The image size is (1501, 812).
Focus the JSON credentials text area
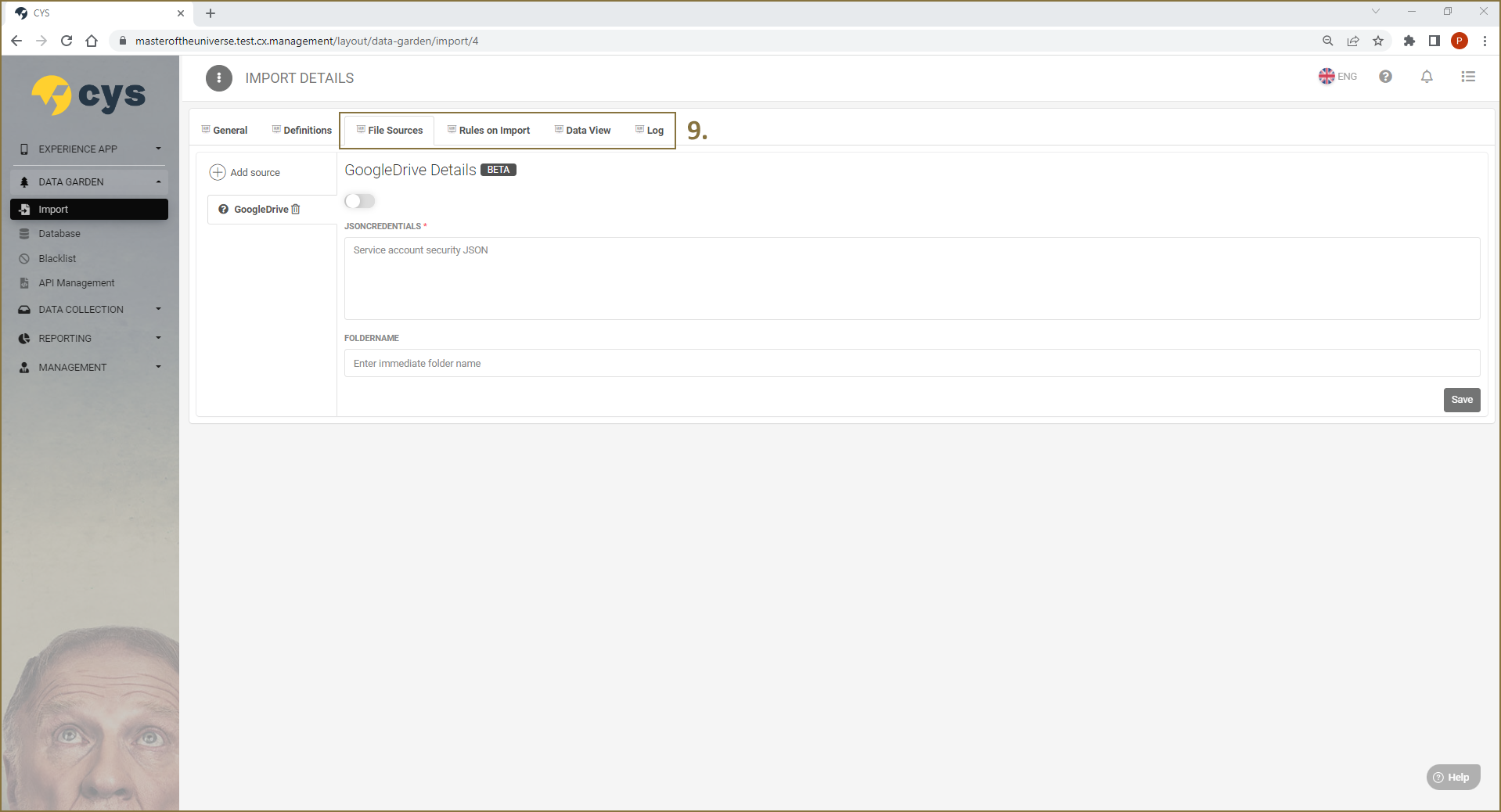pos(912,278)
